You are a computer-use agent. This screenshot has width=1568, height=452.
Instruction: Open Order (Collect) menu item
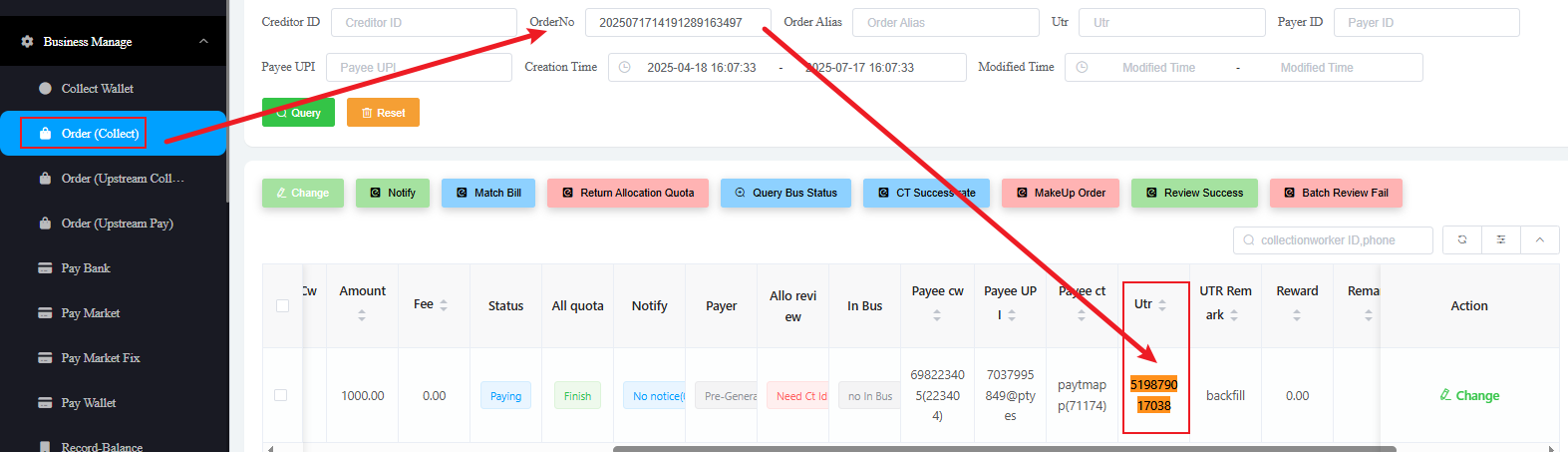point(100,134)
